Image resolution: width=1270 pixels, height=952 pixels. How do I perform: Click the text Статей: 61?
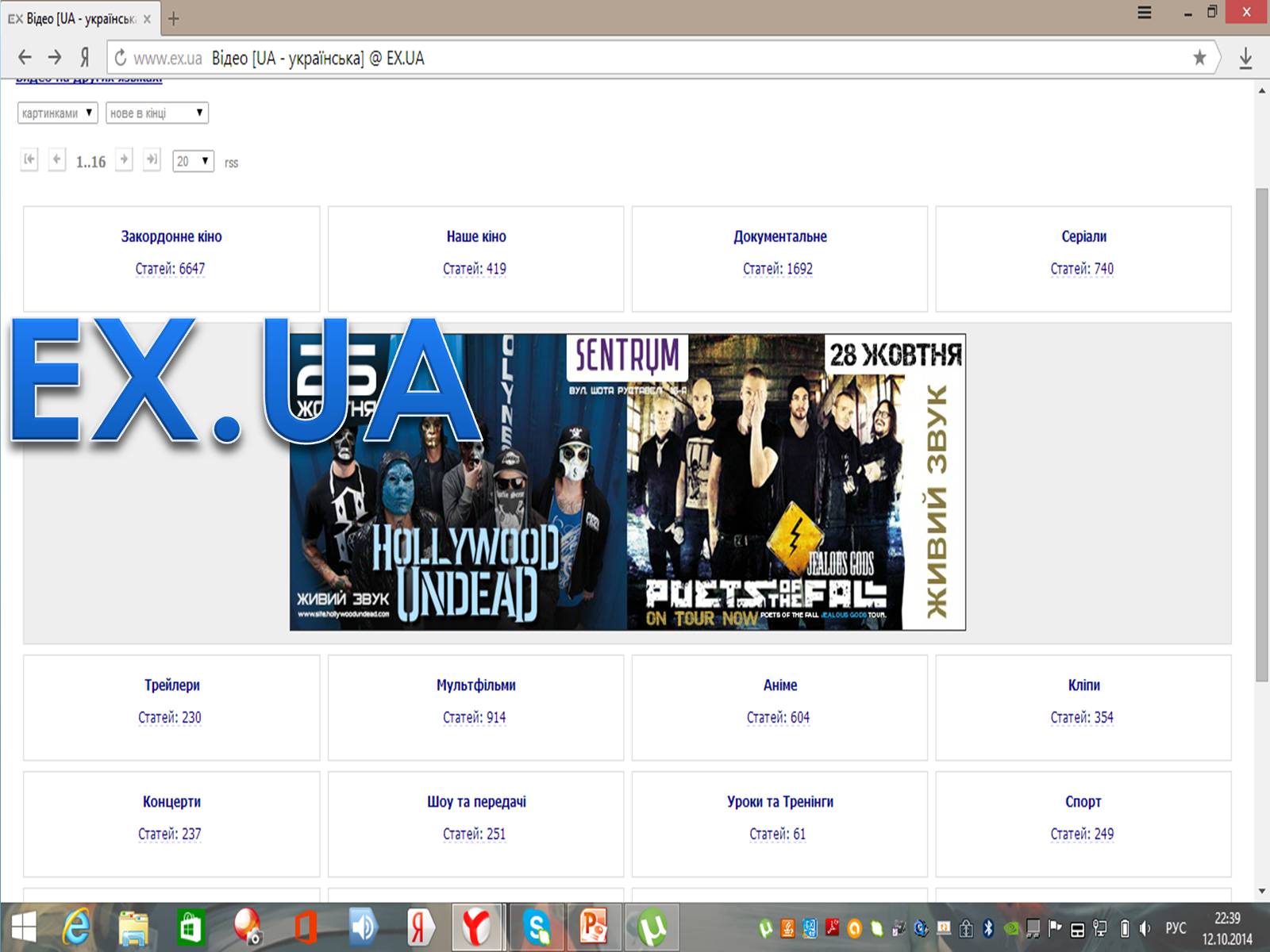click(x=778, y=835)
